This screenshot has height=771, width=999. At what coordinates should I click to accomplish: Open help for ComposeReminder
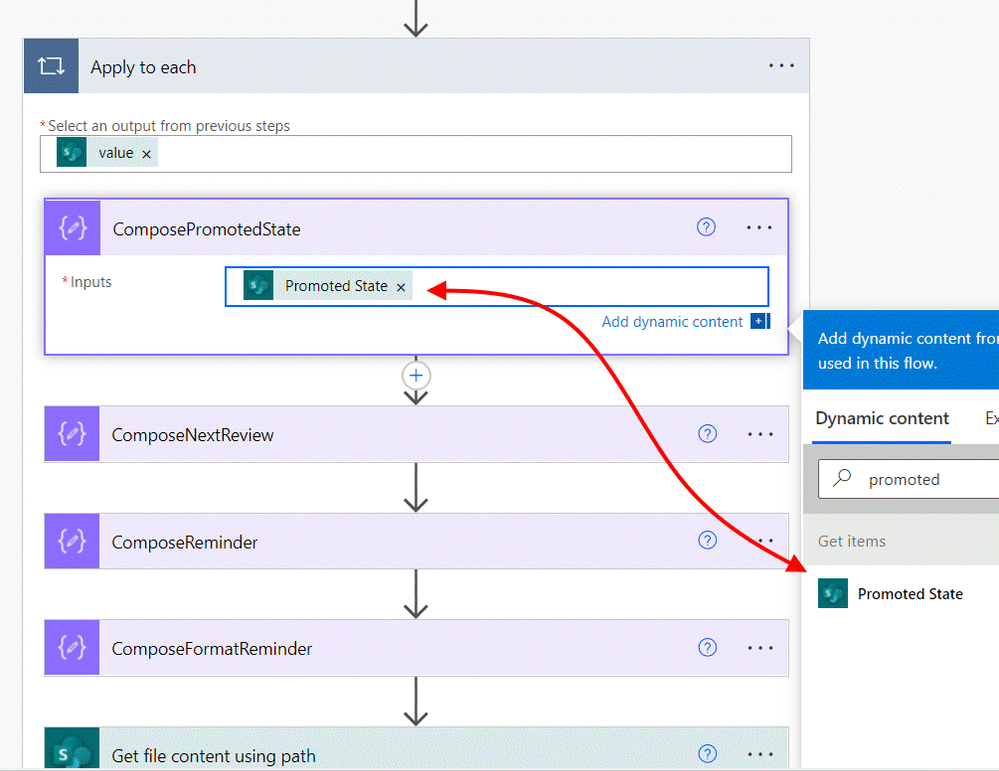pos(707,540)
